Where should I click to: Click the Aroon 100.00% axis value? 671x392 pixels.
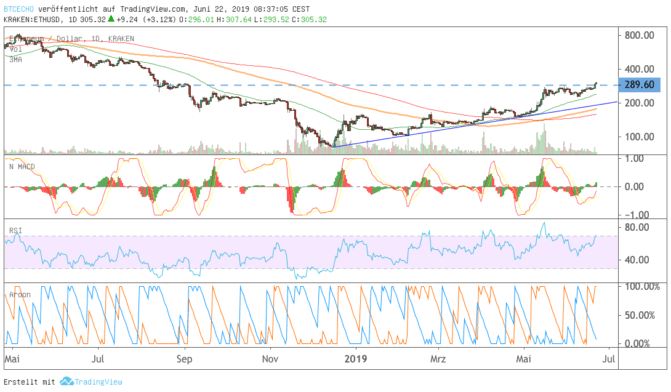(x=642, y=286)
